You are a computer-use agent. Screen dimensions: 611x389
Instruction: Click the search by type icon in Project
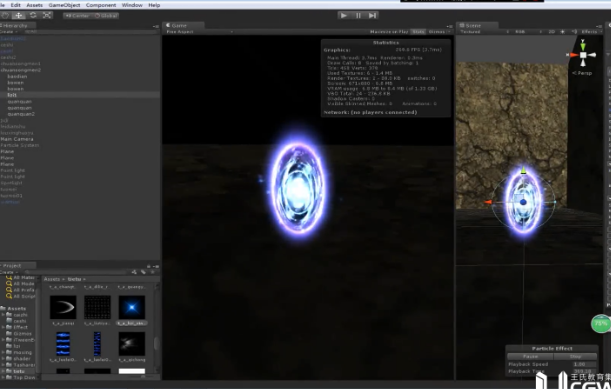pos(134,272)
